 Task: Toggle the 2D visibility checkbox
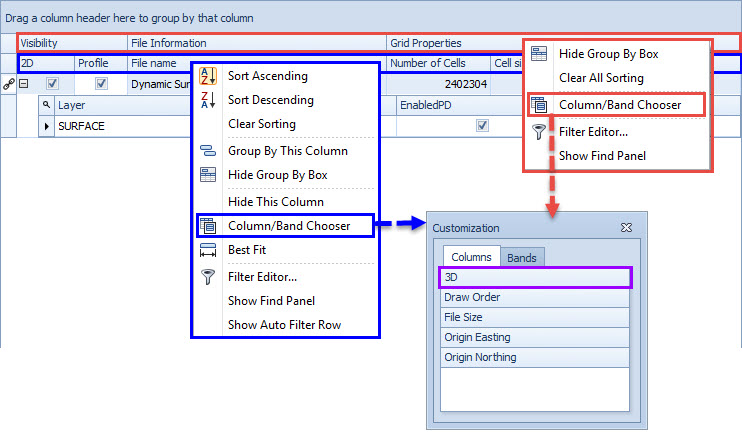click(x=53, y=85)
